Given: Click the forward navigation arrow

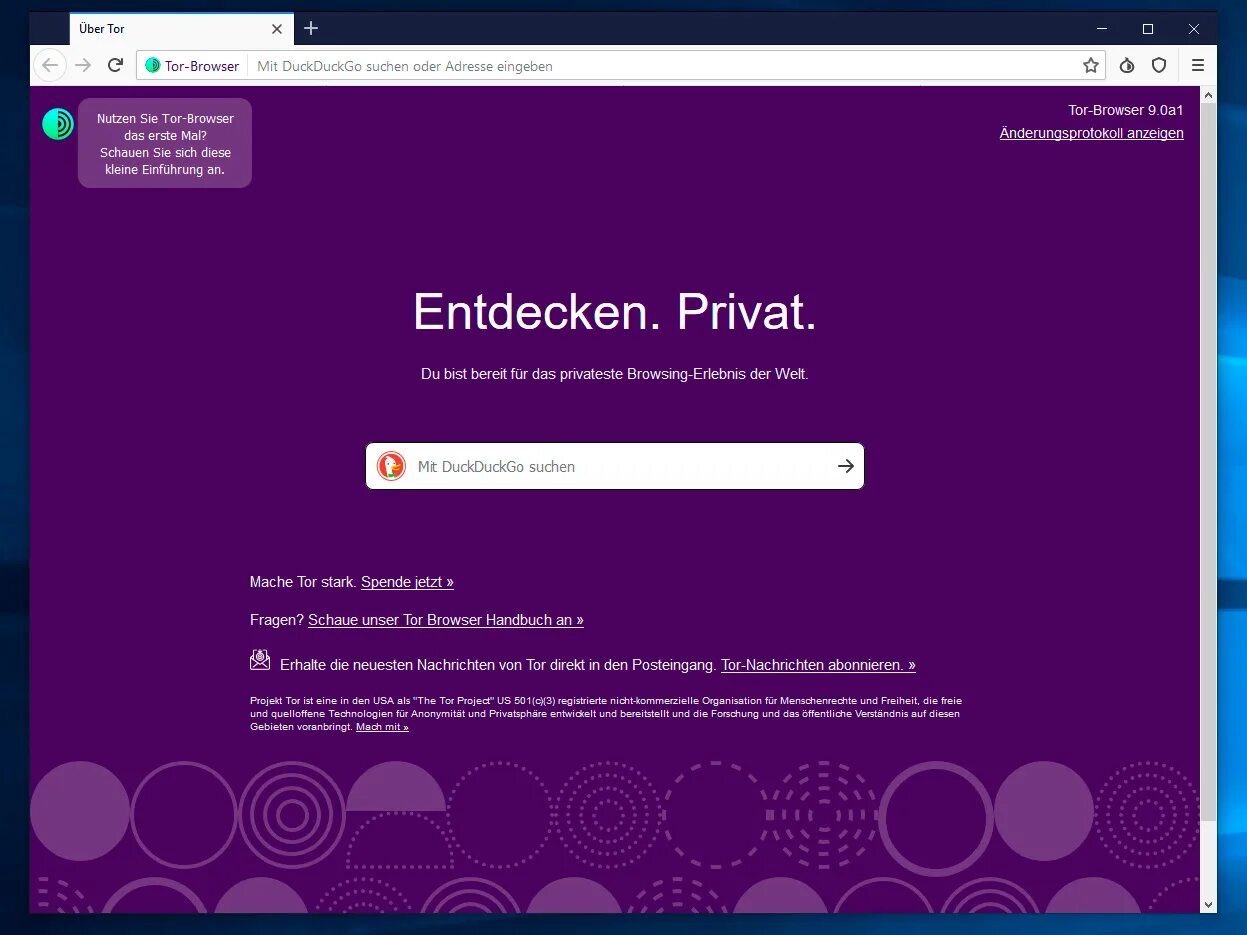Looking at the screenshot, I should (x=83, y=65).
